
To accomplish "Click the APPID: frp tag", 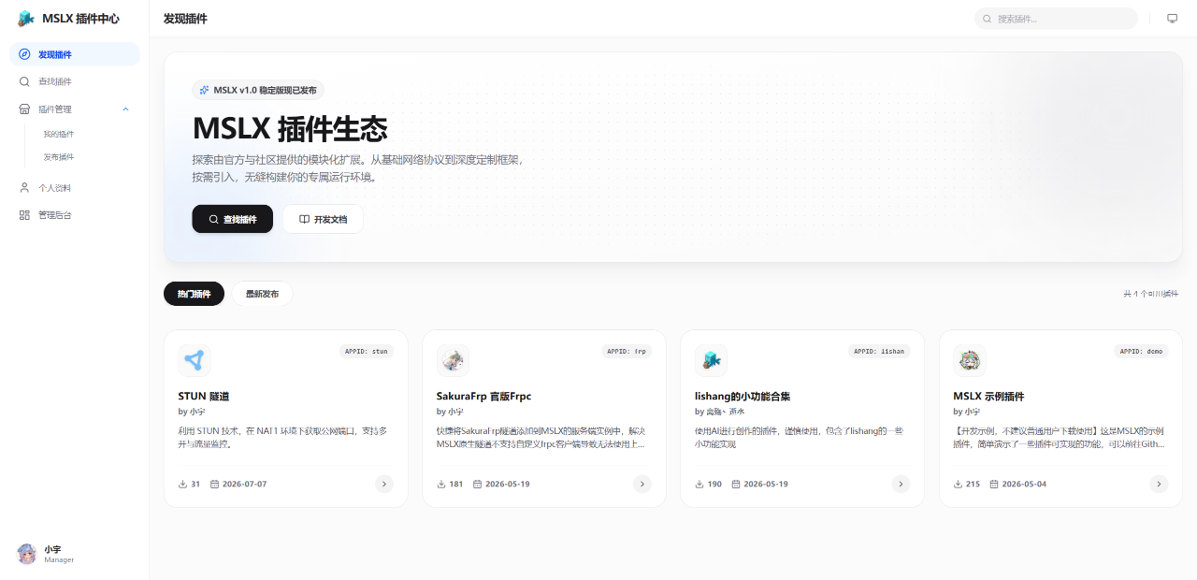I will (x=627, y=352).
